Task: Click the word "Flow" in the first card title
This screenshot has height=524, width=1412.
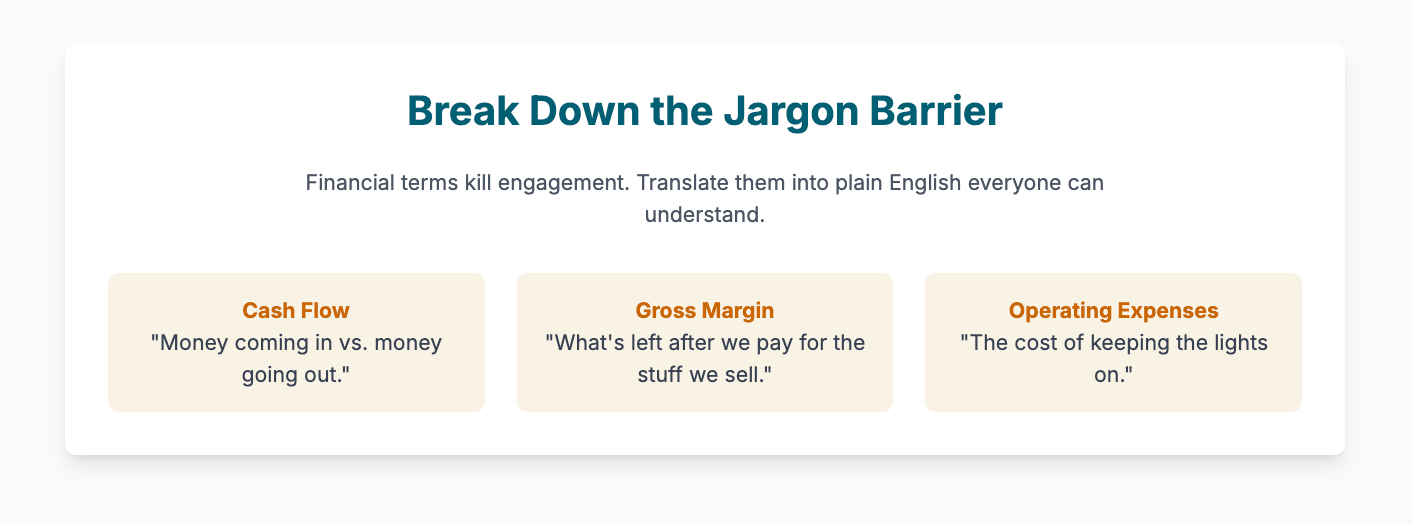Action: pyautogui.click(x=326, y=310)
